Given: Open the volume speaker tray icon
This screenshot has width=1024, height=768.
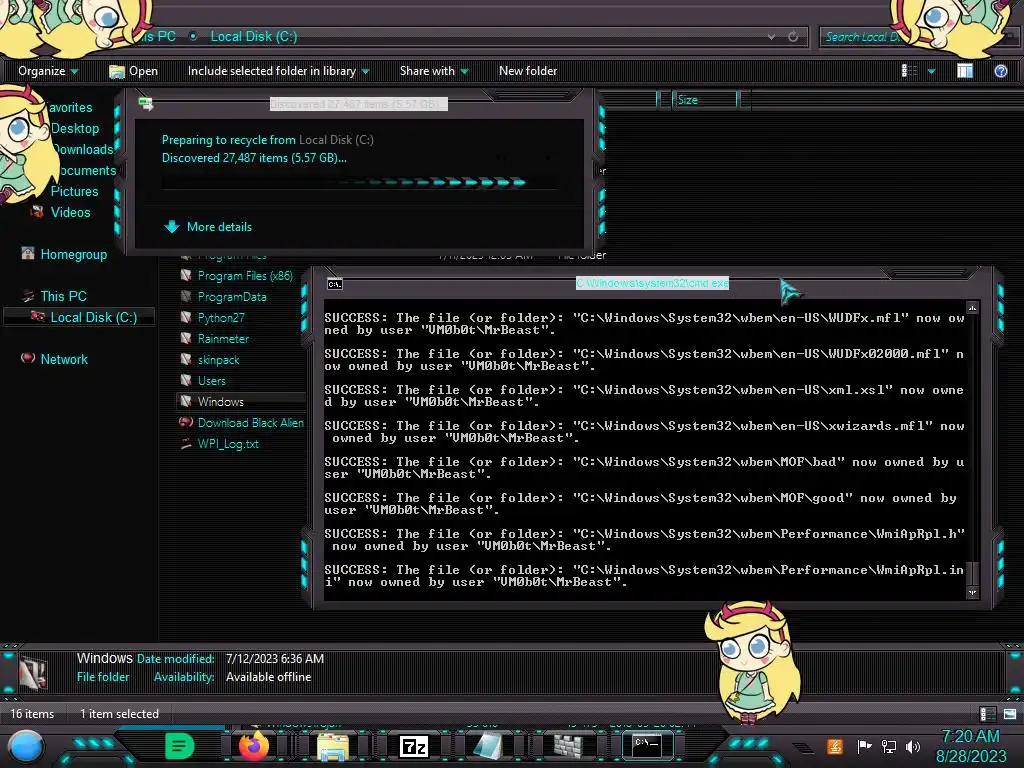Looking at the screenshot, I should [x=913, y=746].
